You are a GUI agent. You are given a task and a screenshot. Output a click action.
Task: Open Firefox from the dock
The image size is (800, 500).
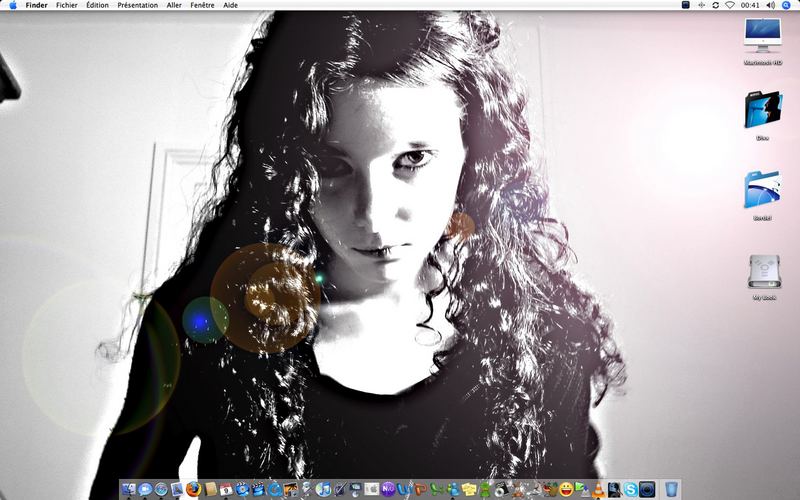point(193,489)
